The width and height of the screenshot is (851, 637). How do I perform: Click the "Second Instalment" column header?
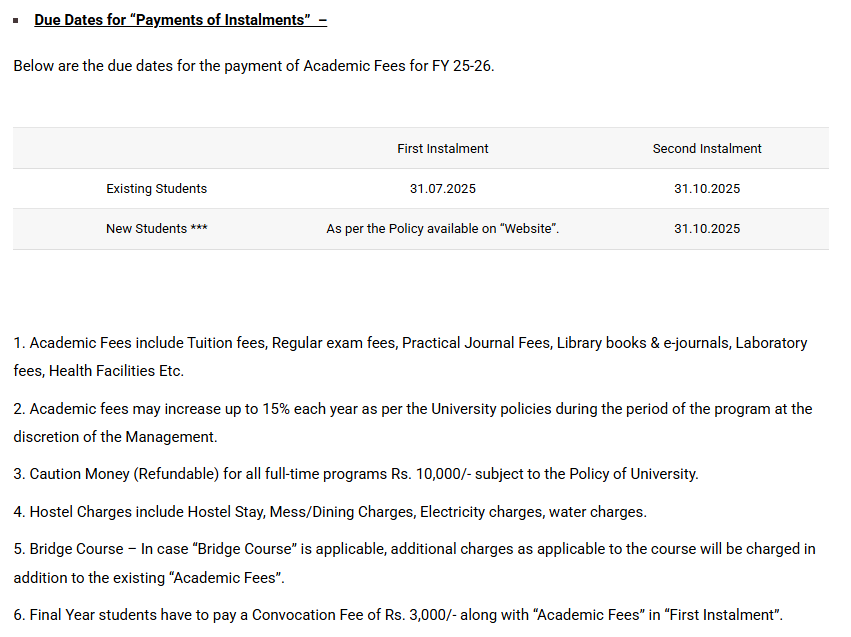pos(707,148)
